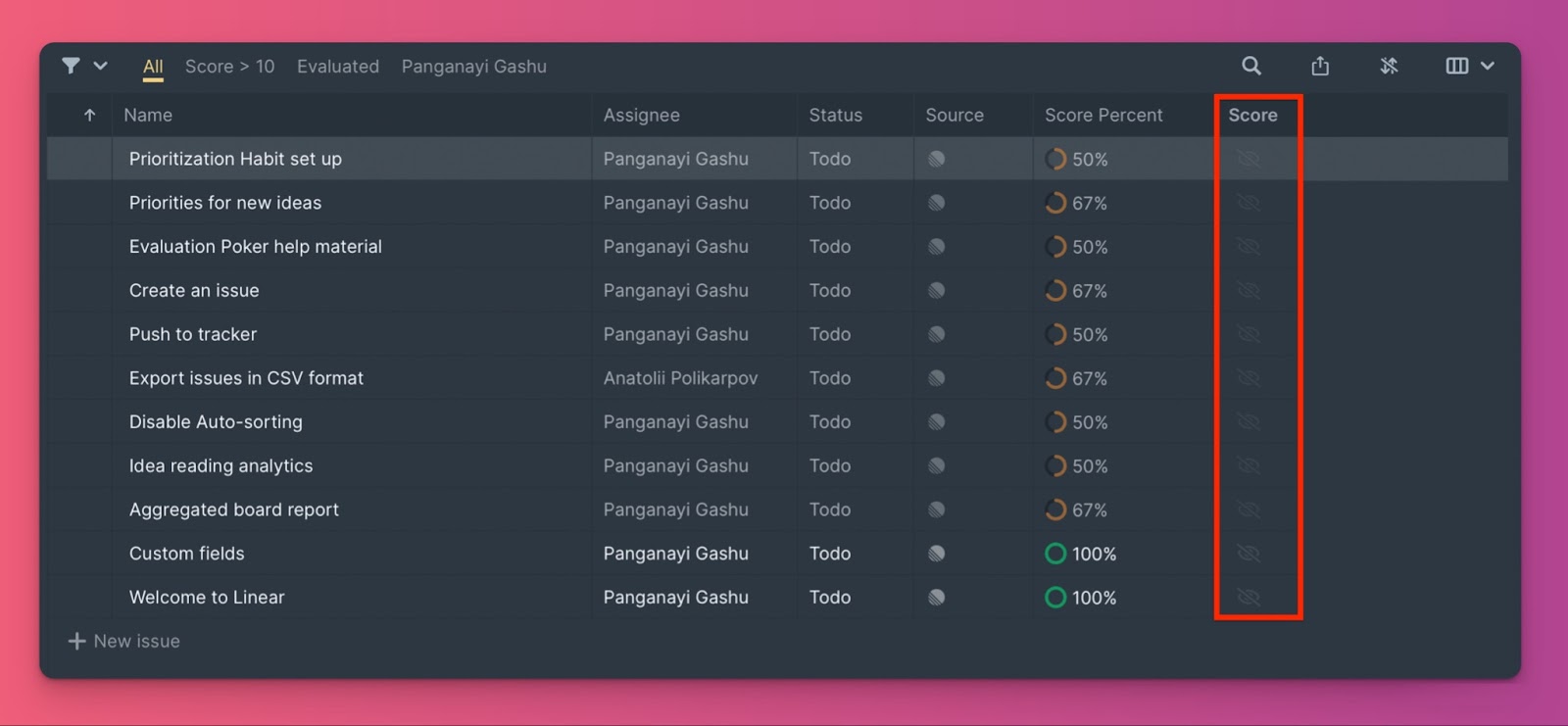Click the disable auto-sorting icon in toolbar
This screenshot has width=1568, height=726.
1389,66
